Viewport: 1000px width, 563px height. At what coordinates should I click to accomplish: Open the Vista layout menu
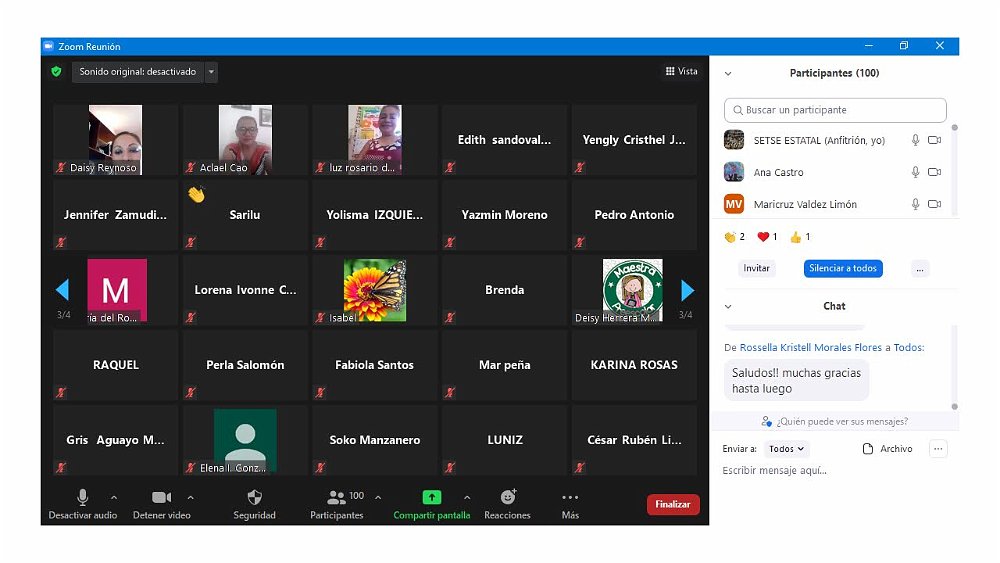click(682, 72)
